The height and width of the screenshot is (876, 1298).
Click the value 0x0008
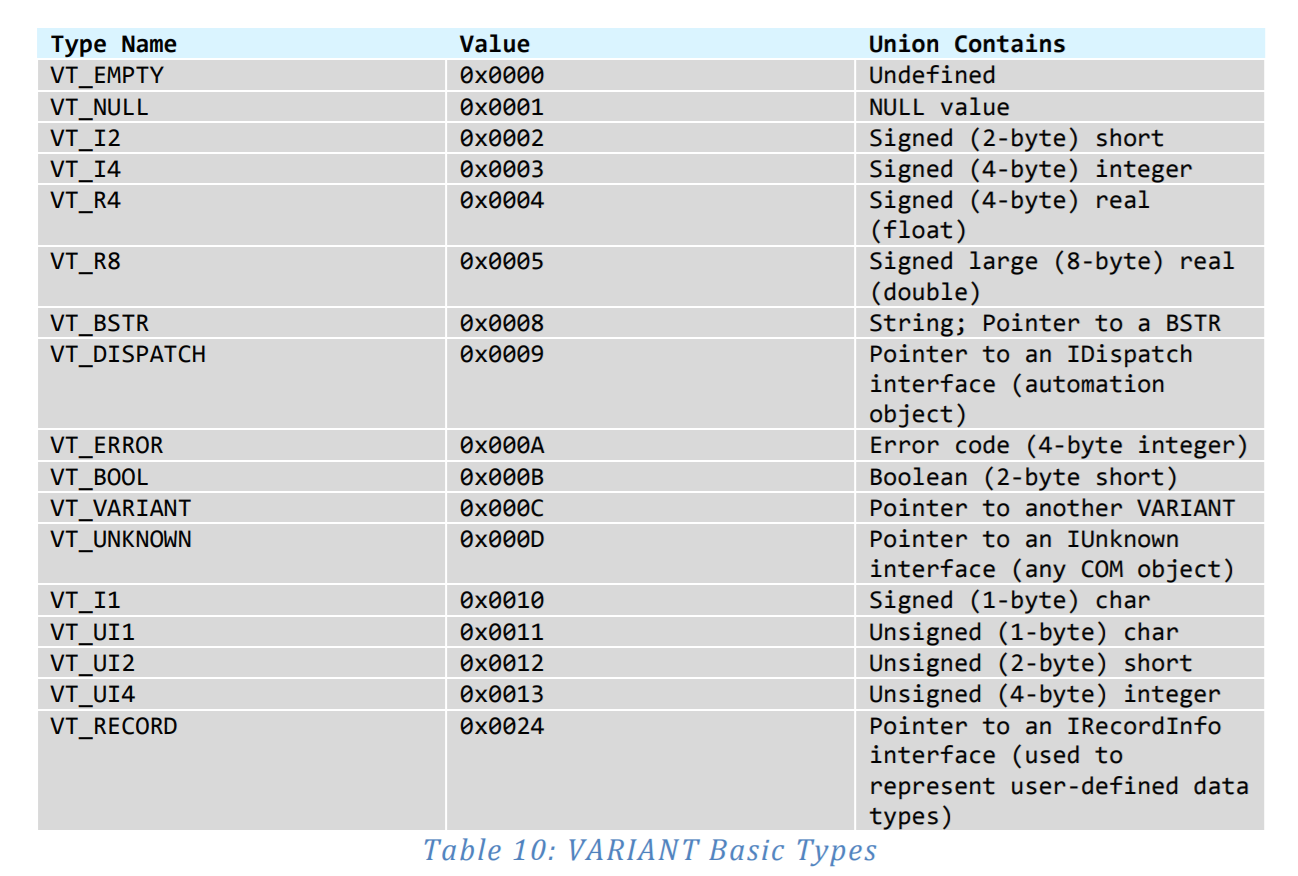(x=502, y=323)
